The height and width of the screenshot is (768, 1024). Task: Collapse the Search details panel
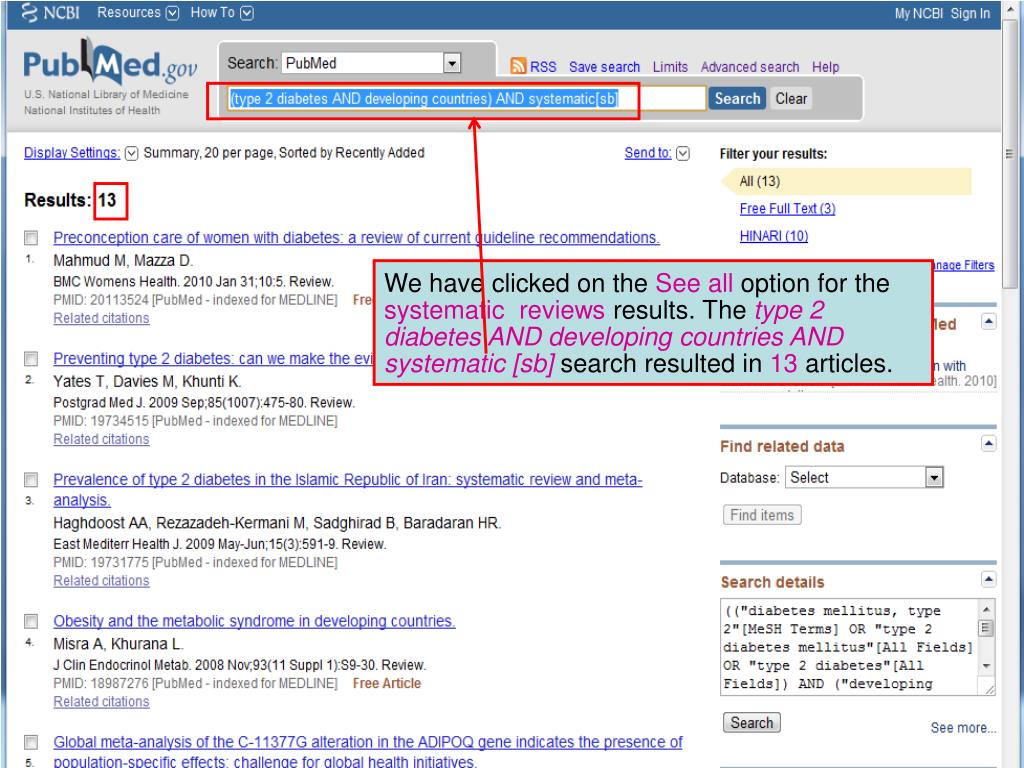(x=989, y=579)
